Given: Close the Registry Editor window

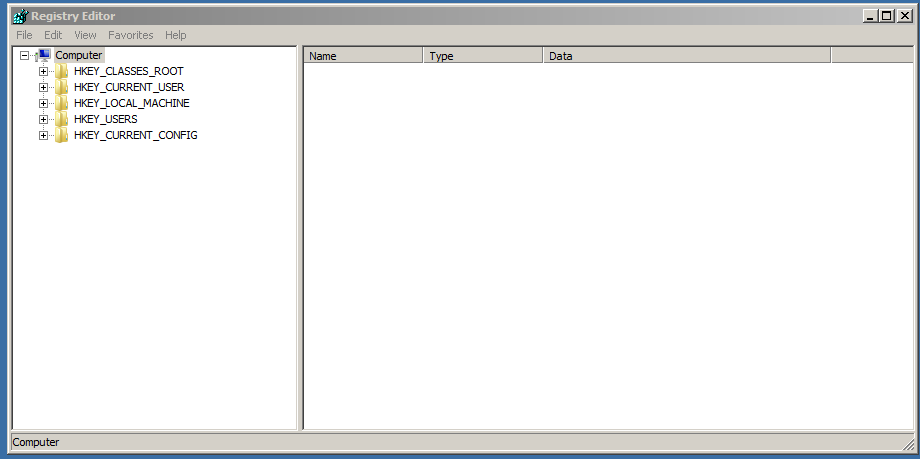Looking at the screenshot, I should (903, 16).
